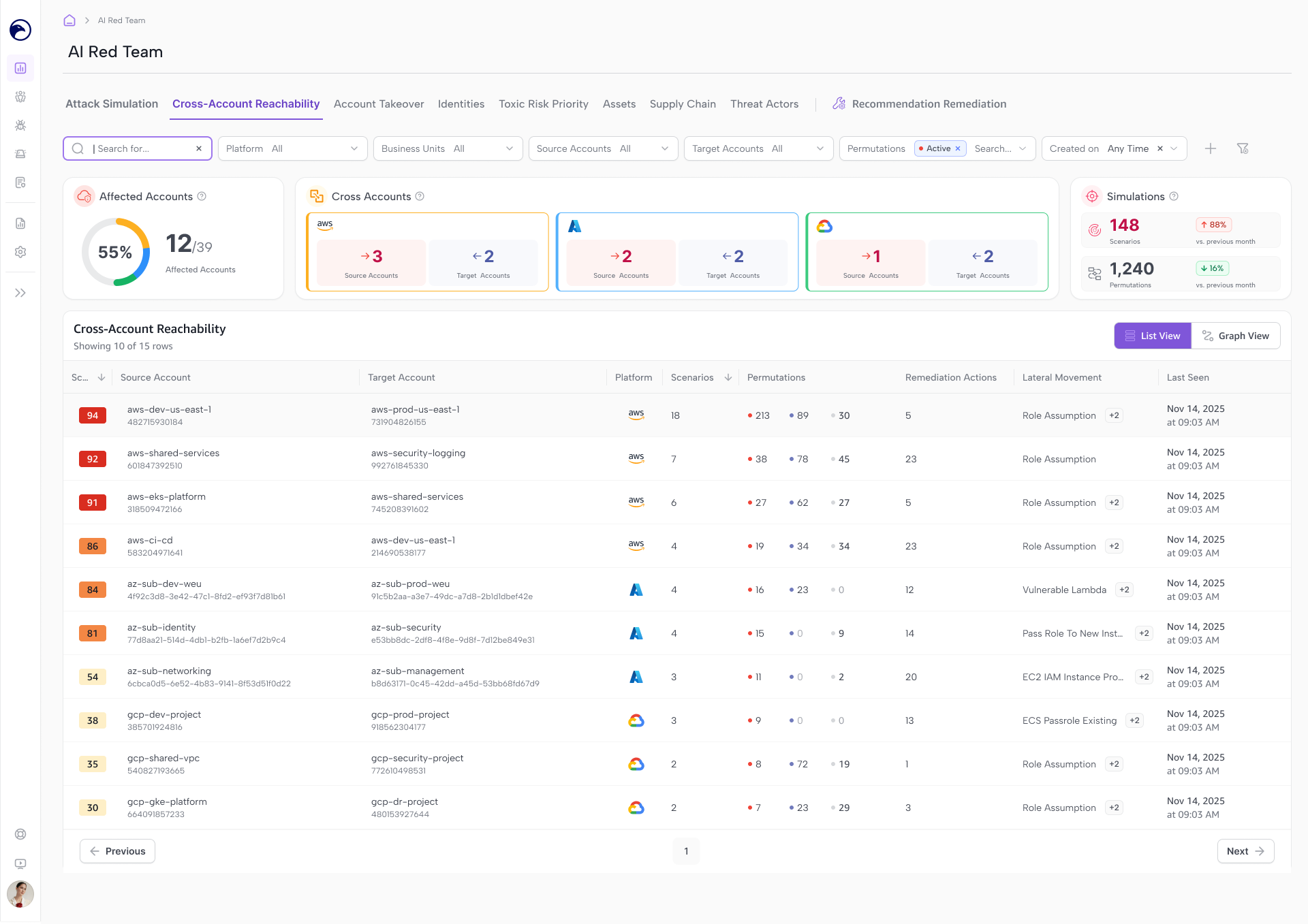This screenshot has height=924, width=1308.
Task: Switch to Attack Simulation tab
Action: (112, 103)
